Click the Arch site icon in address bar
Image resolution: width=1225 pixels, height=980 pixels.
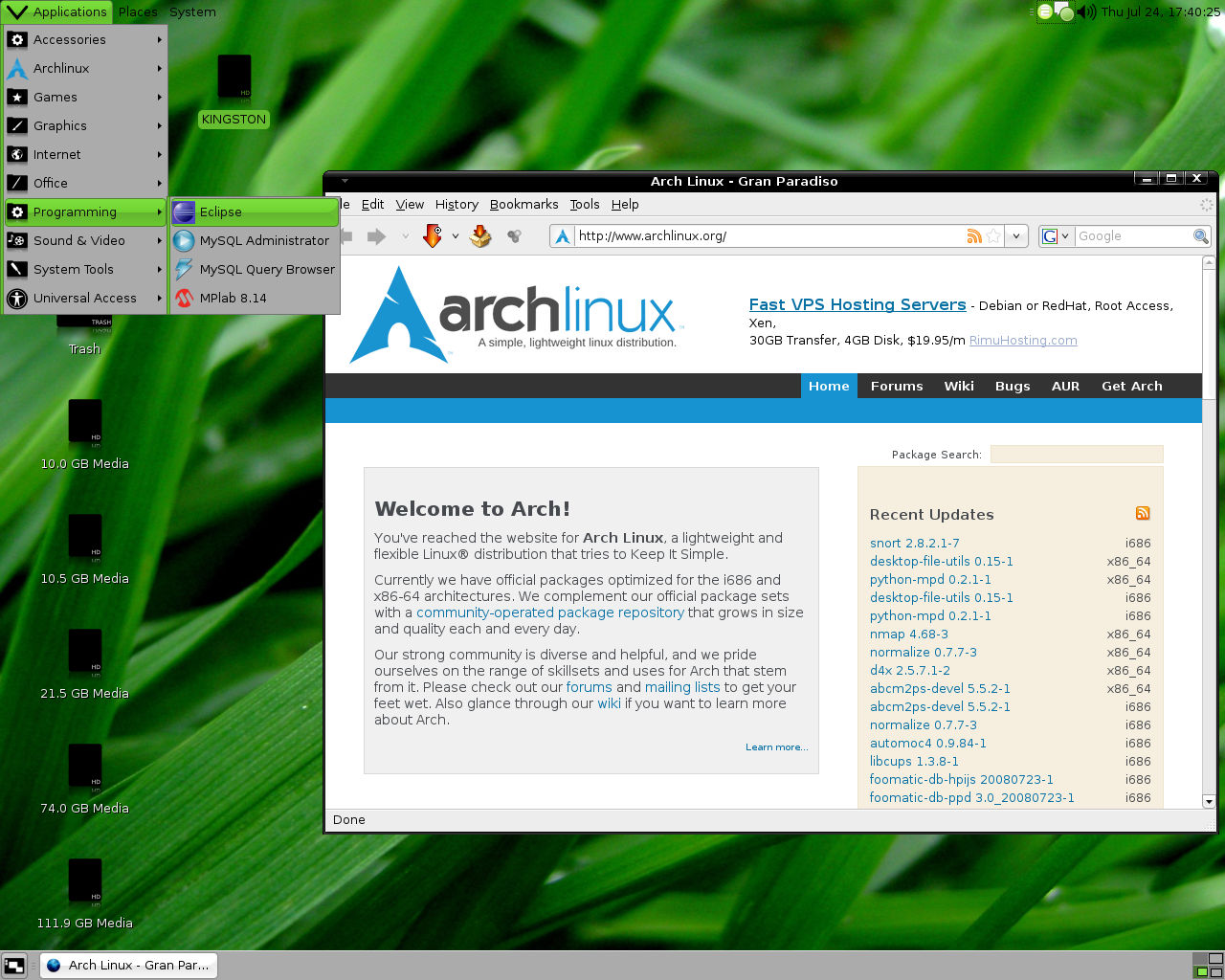(563, 236)
